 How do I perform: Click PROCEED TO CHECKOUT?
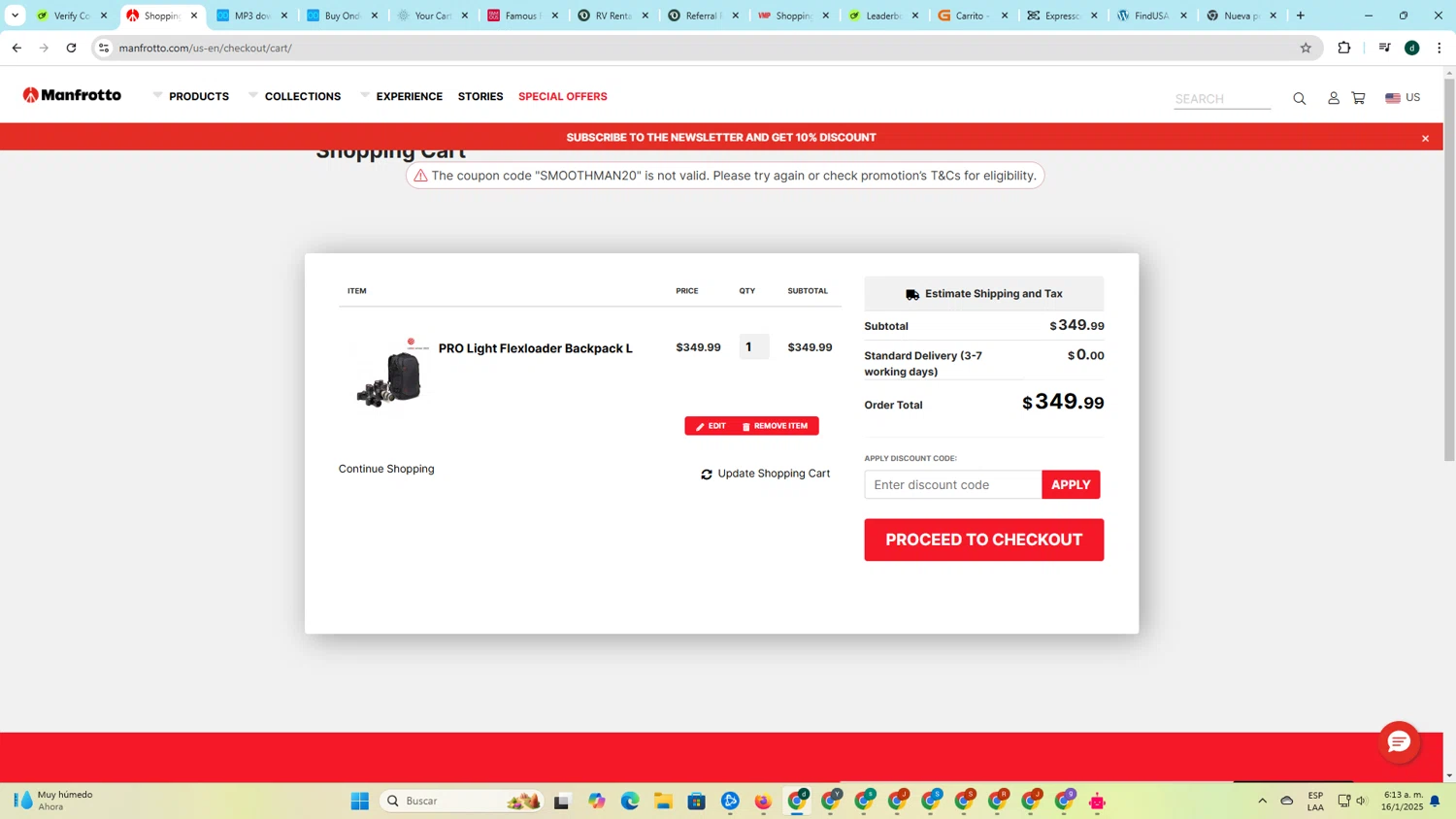984,540
